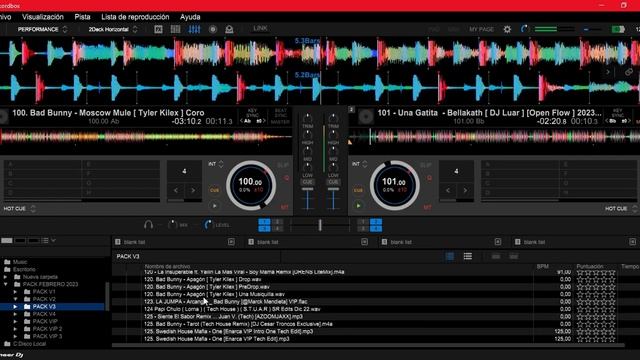Expand PACK VIP 2 folder arrow
Viewport: 640px width, 360px height.
click(15, 329)
